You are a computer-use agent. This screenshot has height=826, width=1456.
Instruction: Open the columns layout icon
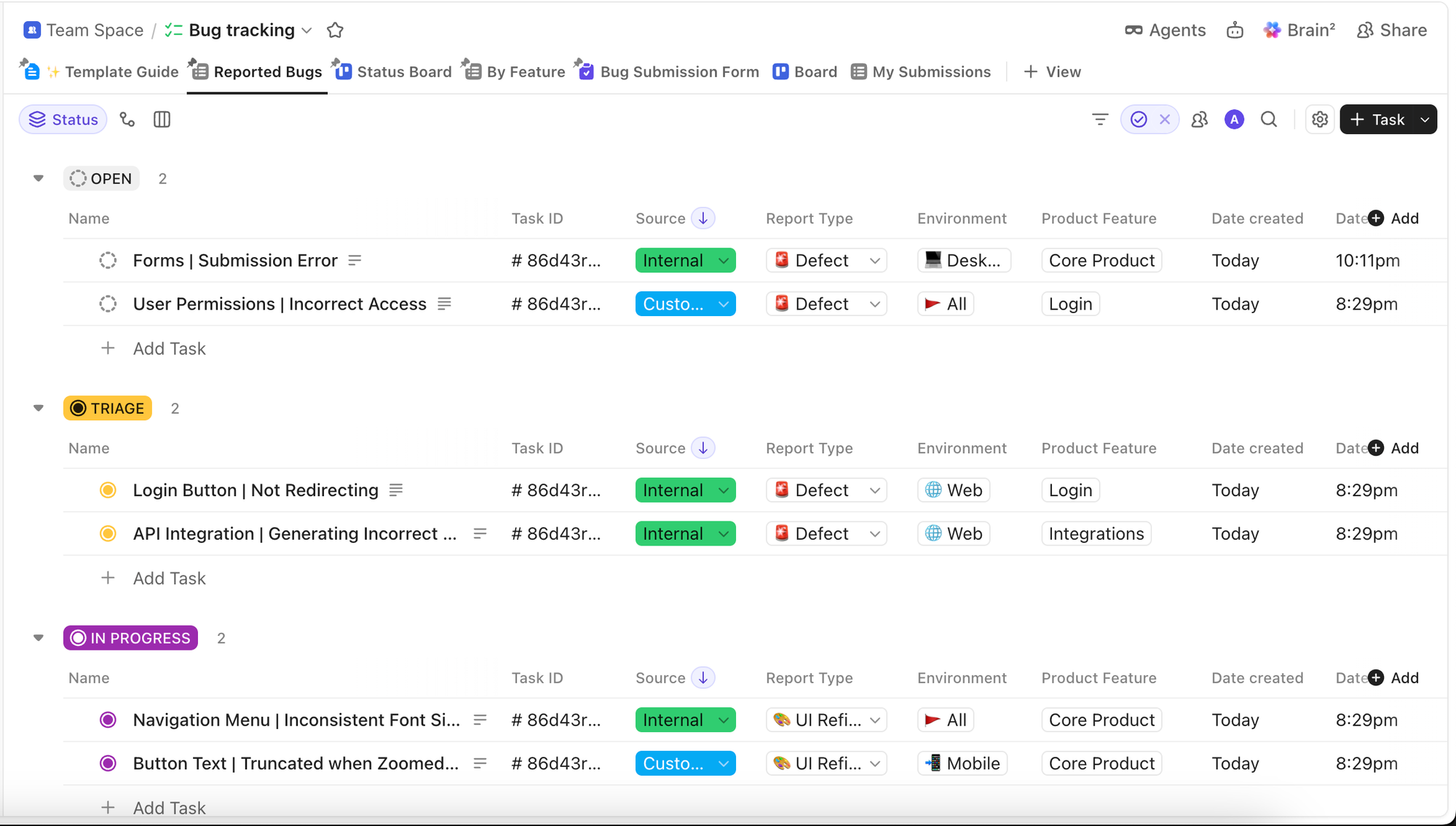(x=162, y=119)
